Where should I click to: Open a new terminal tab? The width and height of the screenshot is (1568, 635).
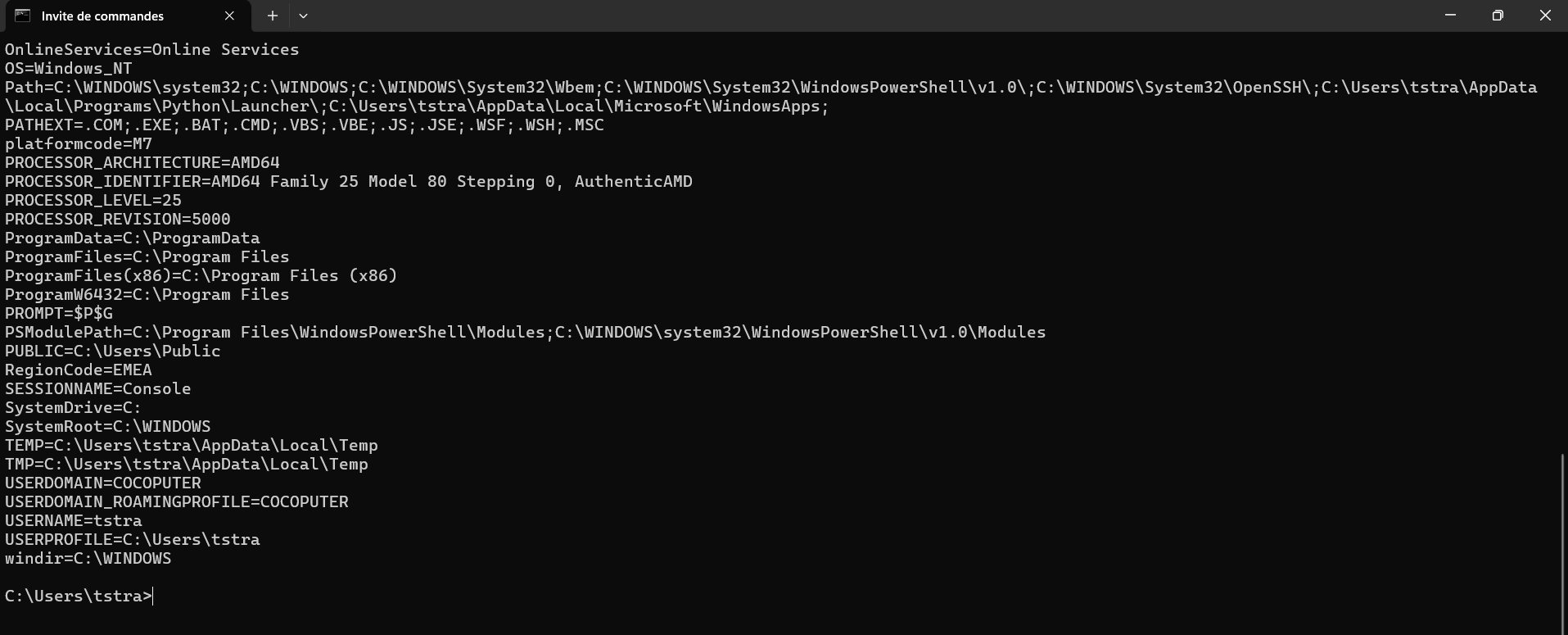tap(273, 16)
